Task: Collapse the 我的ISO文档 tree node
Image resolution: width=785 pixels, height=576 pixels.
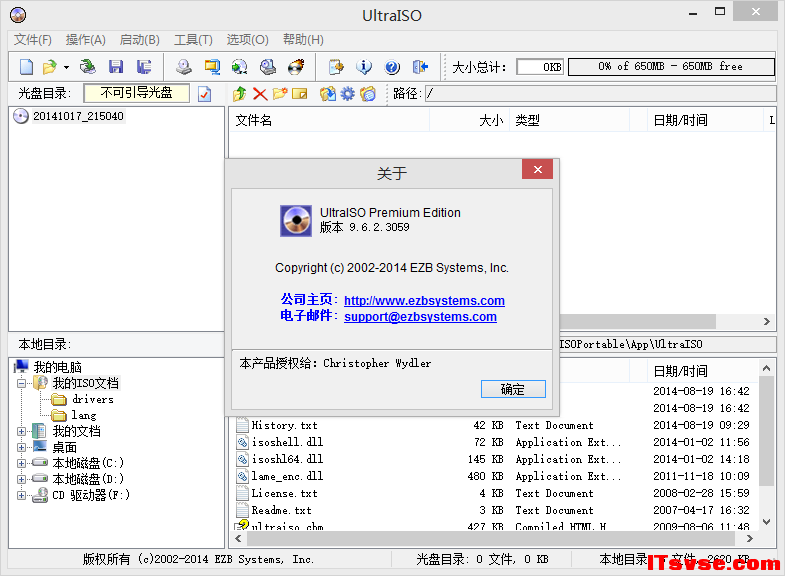Action: pos(22,383)
